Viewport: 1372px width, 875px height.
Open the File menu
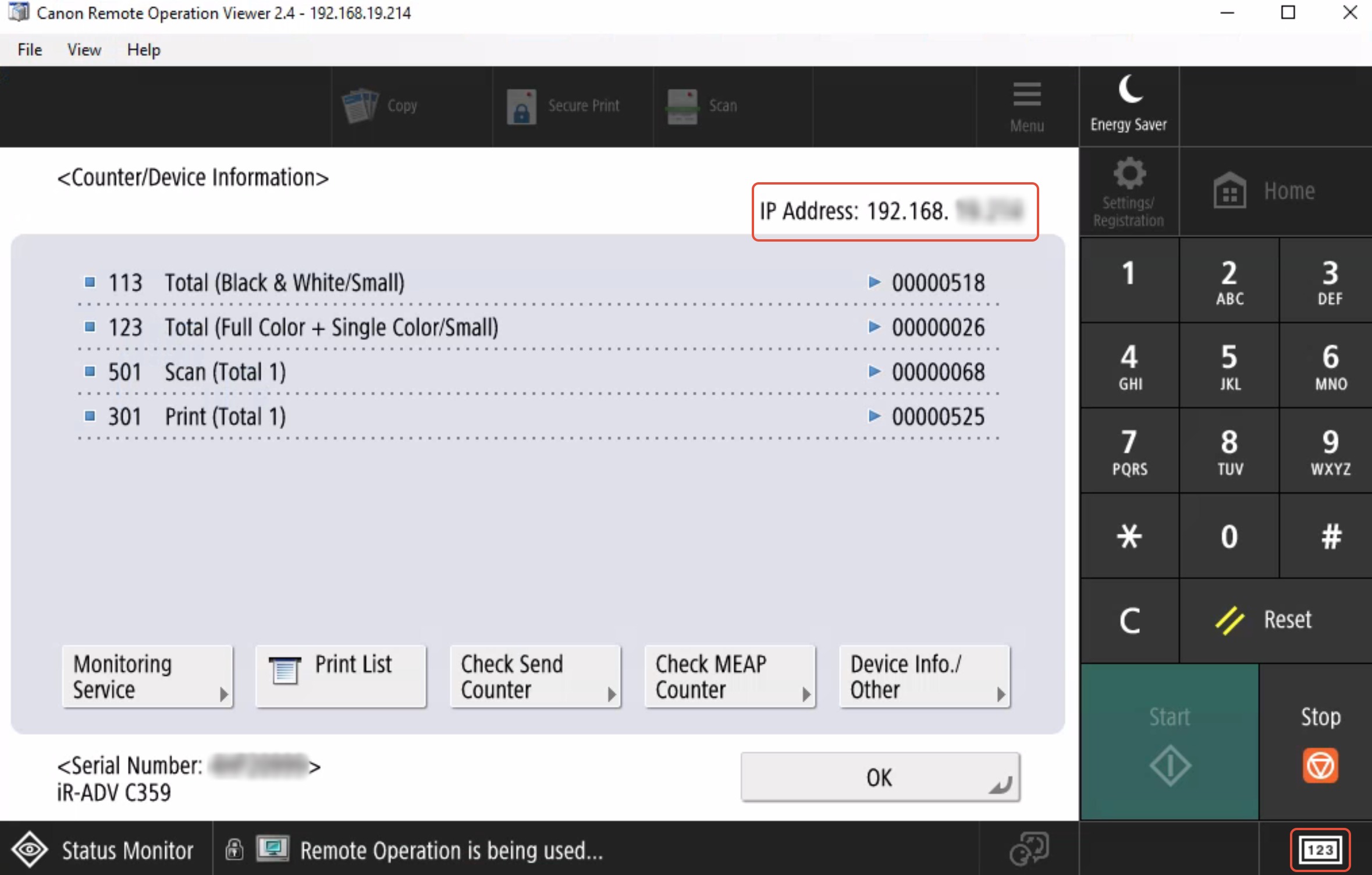click(30, 50)
